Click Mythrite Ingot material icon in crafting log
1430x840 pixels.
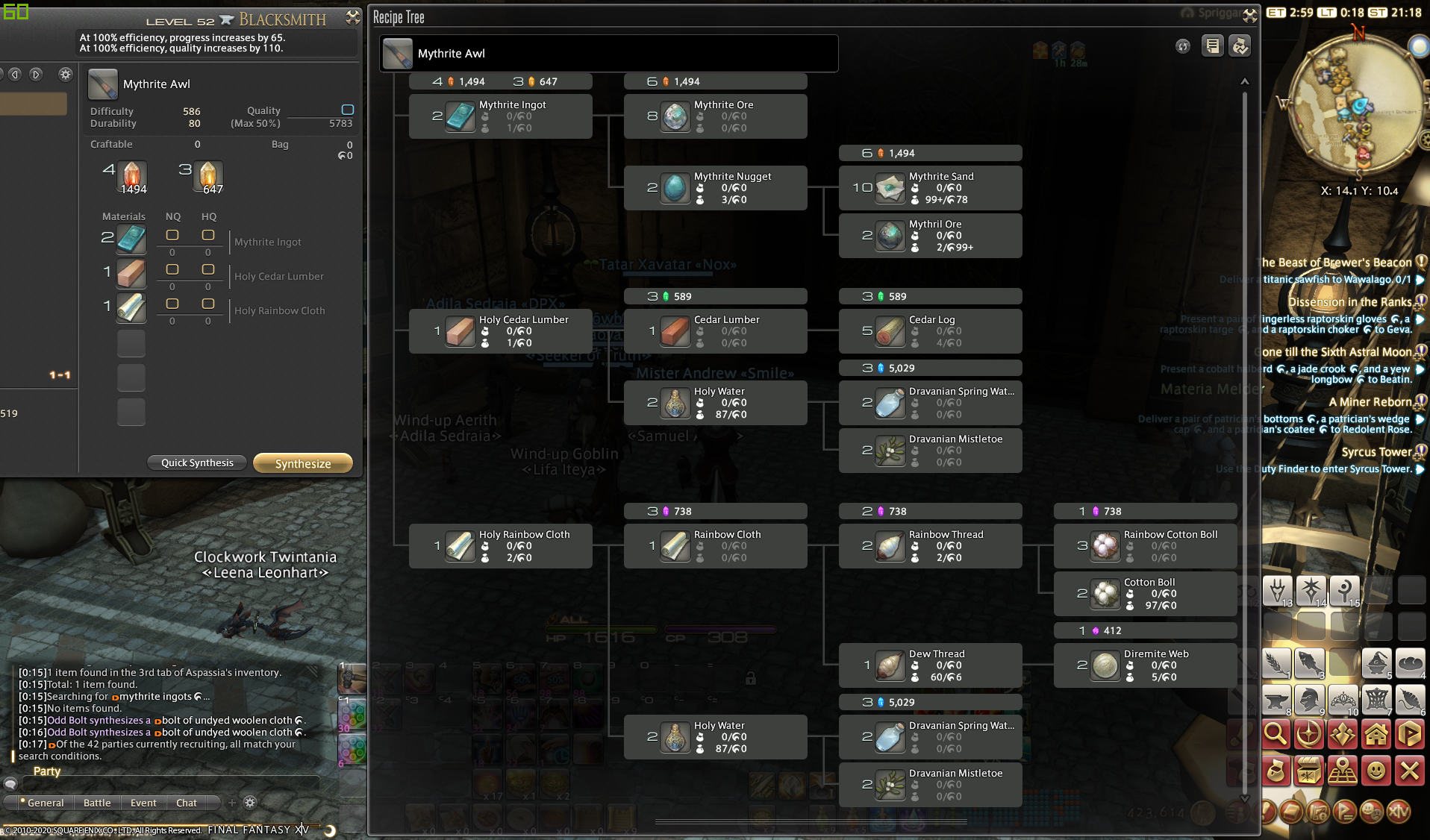131,239
